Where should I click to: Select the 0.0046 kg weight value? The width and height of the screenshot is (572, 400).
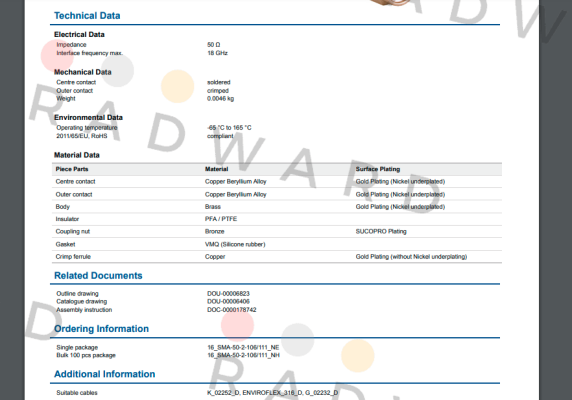tap(220, 98)
